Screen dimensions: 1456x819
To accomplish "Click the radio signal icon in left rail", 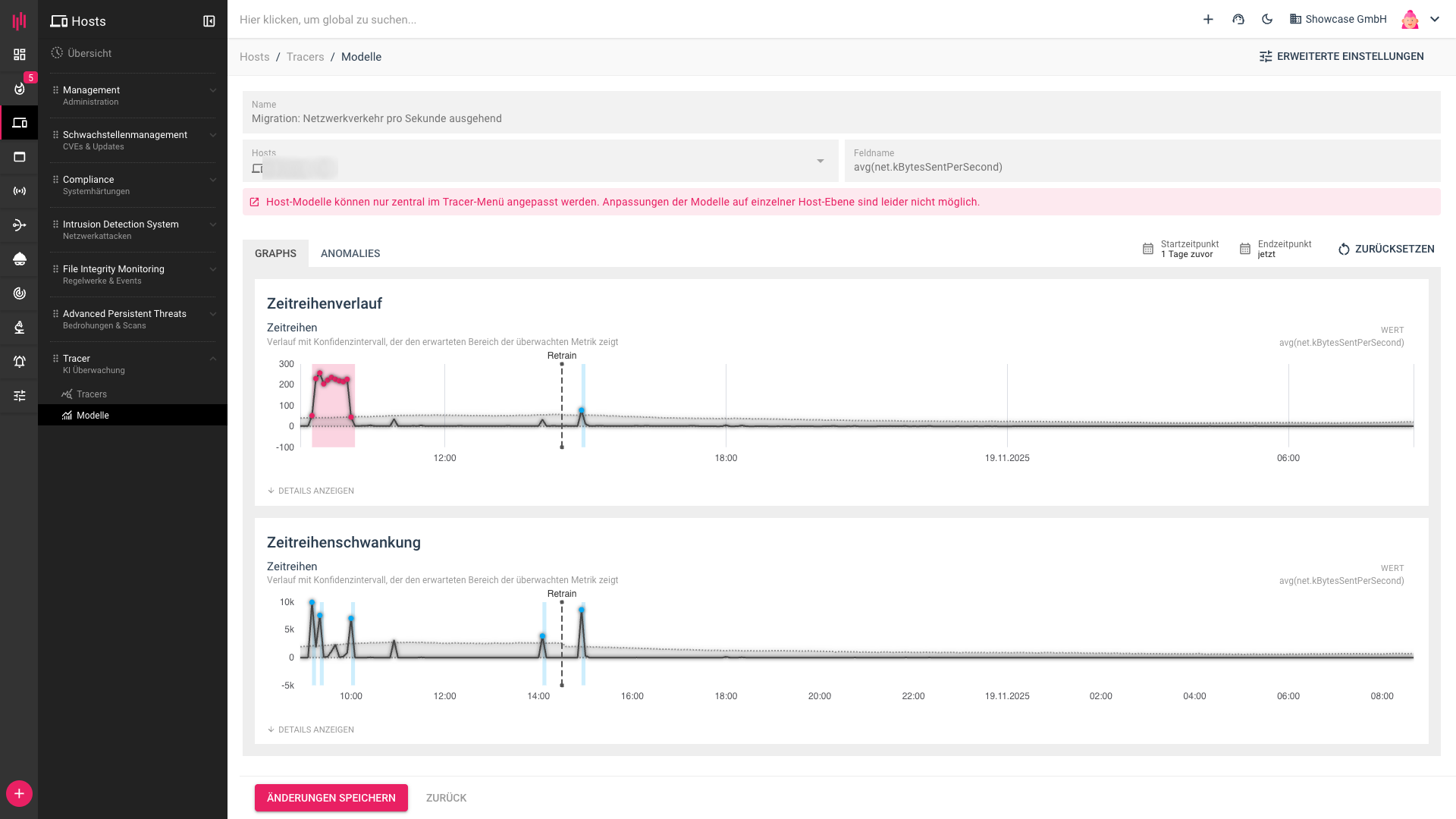I will click(x=20, y=191).
